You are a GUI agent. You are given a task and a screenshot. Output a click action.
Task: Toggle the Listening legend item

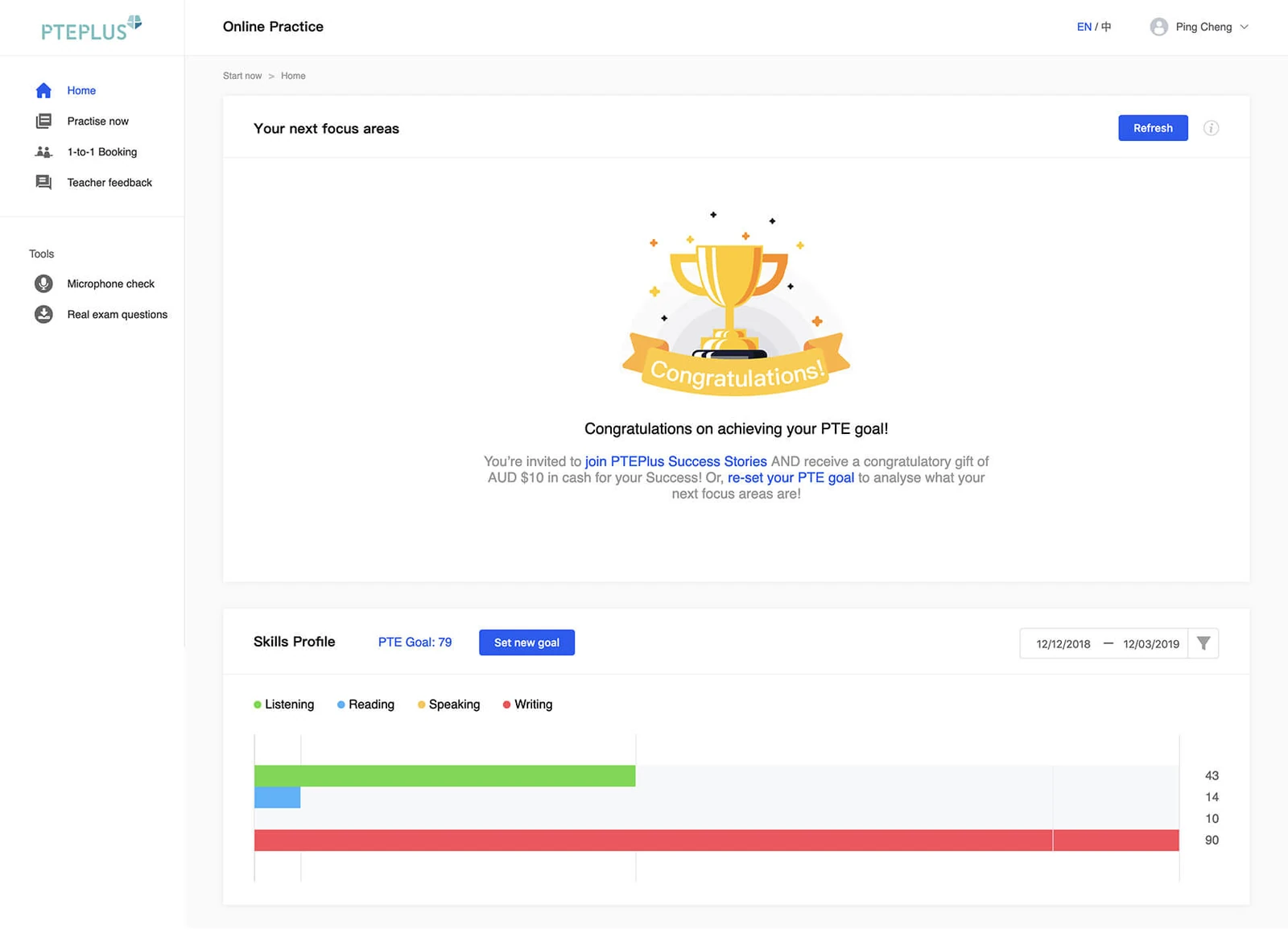click(x=283, y=705)
